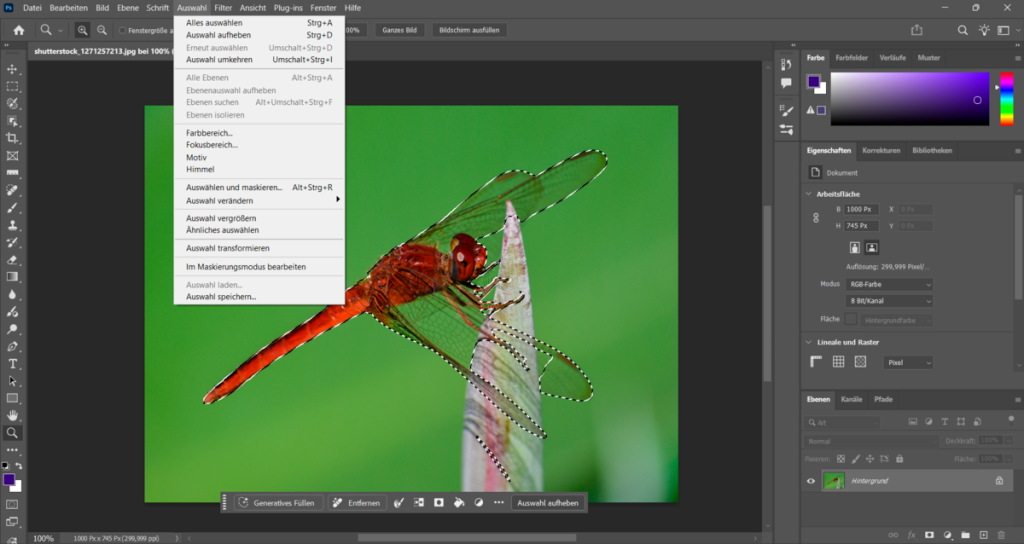Click the layer fx styles icon
Viewport: 1024px width, 544px height.
pos(912,536)
